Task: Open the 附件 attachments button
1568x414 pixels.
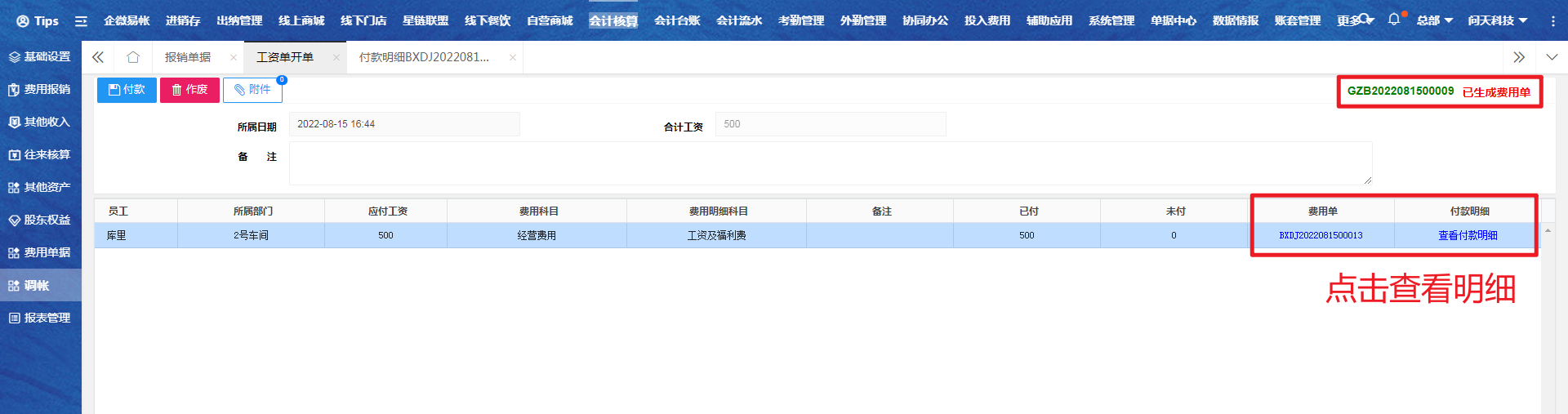Action: click(x=252, y=90)
